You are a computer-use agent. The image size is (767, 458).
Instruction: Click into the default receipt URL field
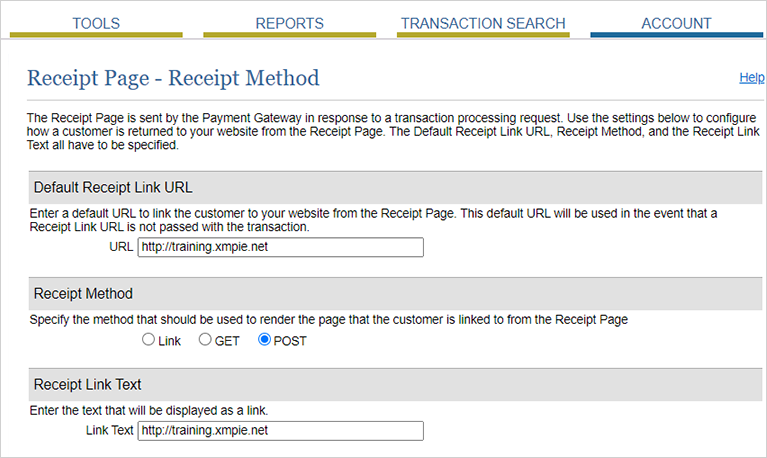[x=280, y=247]
